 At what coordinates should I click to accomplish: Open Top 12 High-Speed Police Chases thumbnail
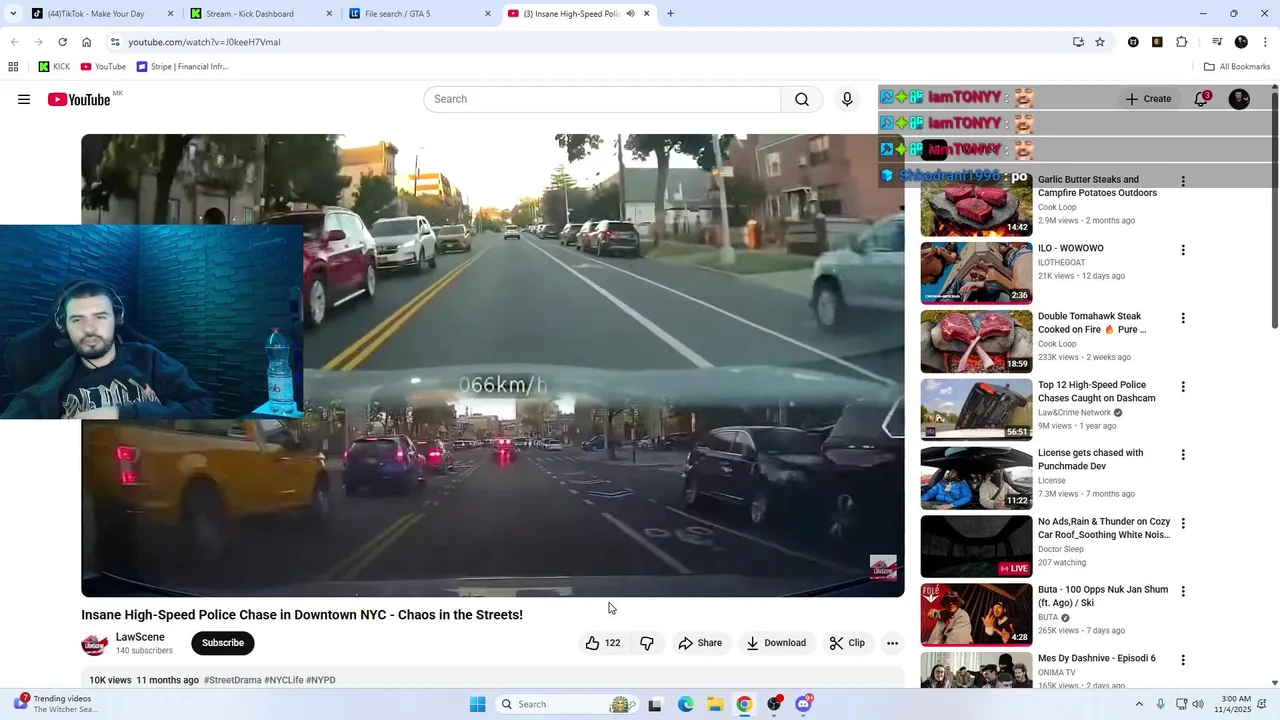(976, 410)
